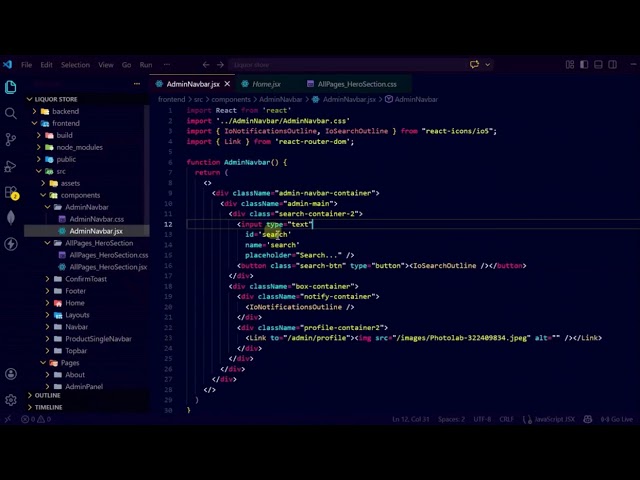This screenshot has height=480, width=640.
Task: Open AllPages_HeroSection.jsx file
Action: click(108, 267)
